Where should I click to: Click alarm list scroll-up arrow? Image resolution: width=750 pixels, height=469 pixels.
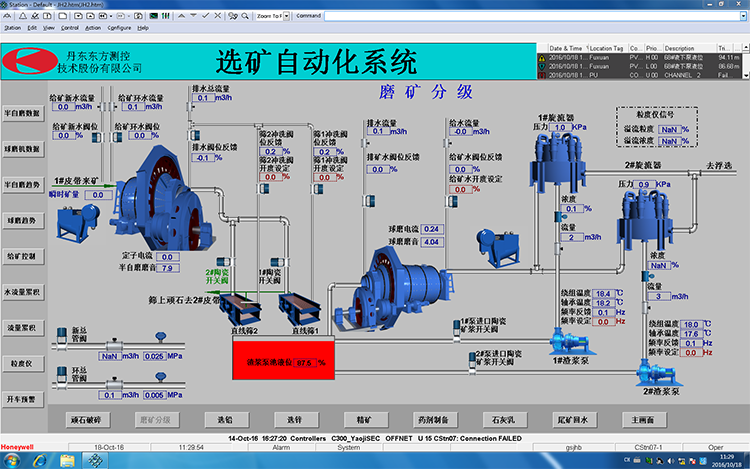745,47
